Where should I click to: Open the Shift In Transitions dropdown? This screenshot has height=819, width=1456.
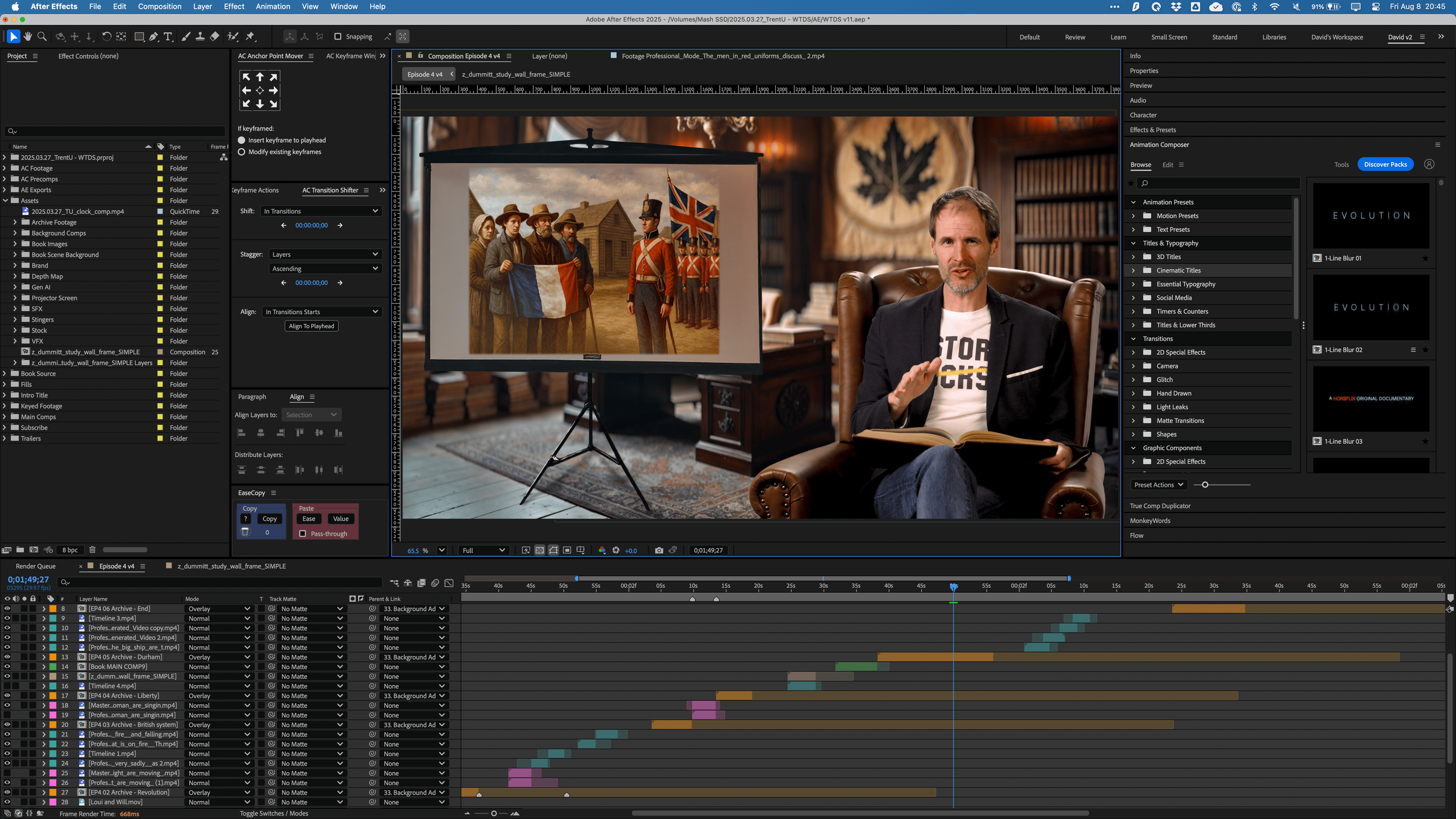pyautogui.click(x=321, y=211)
